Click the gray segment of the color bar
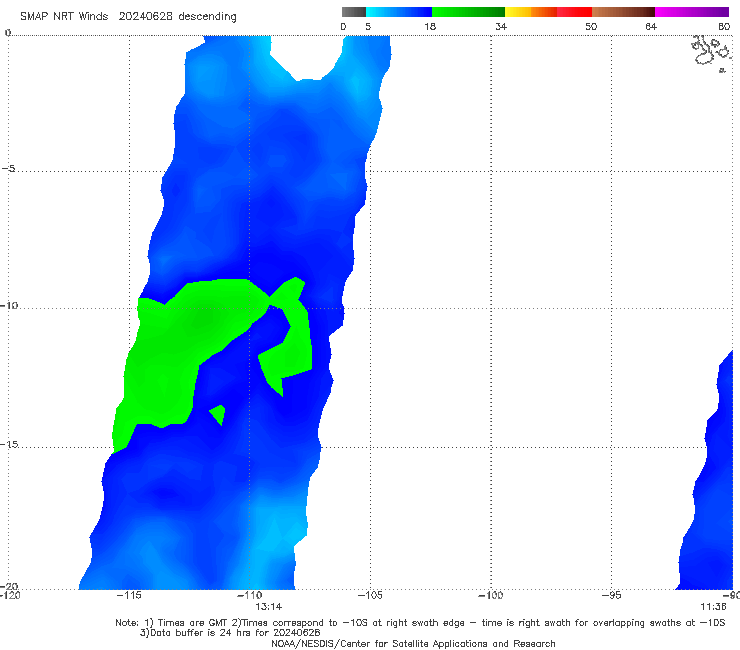 click(x=354, y=12)
